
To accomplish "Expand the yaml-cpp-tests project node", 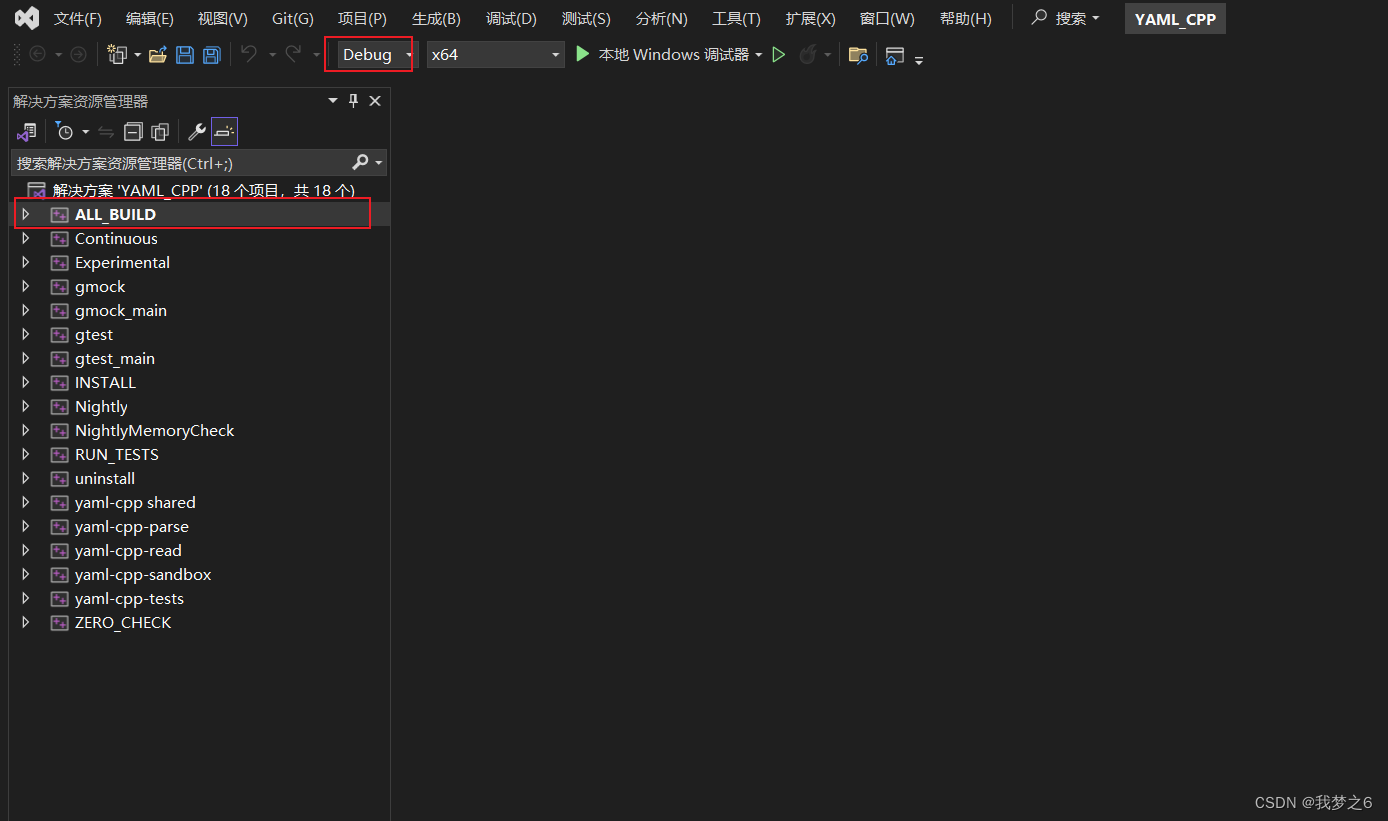I will pos(25,598).
